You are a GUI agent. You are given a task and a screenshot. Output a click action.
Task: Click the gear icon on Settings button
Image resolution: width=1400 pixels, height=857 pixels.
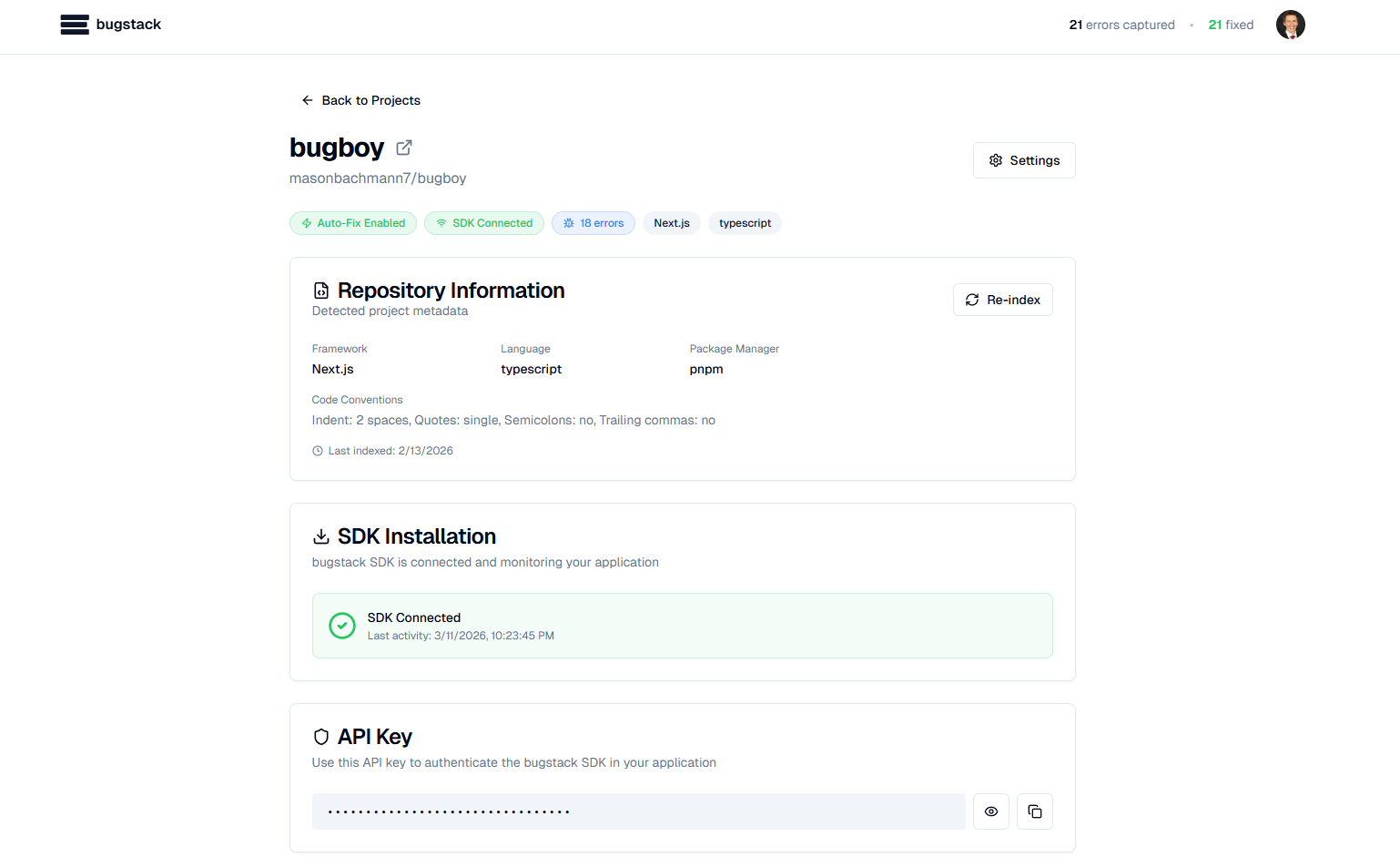[x=995, y=160]
